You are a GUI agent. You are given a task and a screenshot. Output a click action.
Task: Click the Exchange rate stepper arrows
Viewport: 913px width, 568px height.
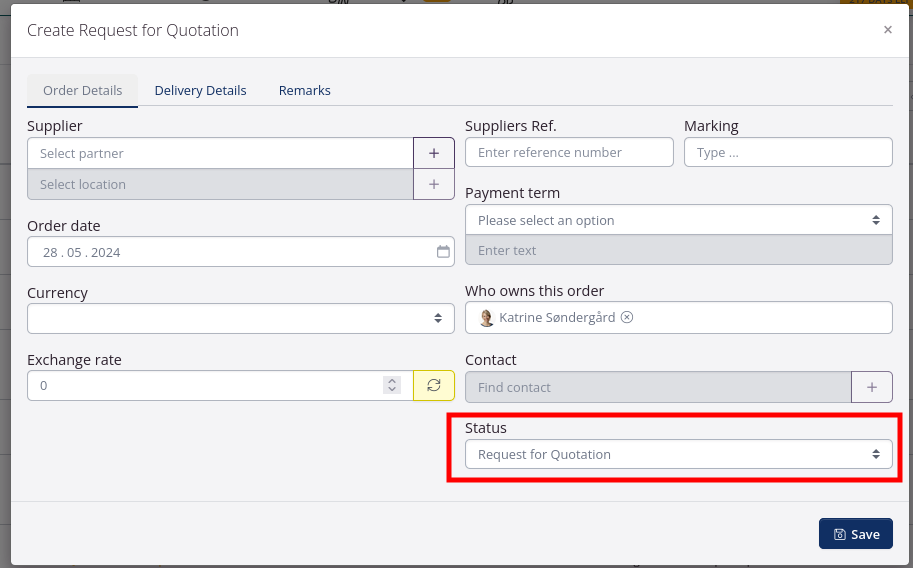coord(391,385)
